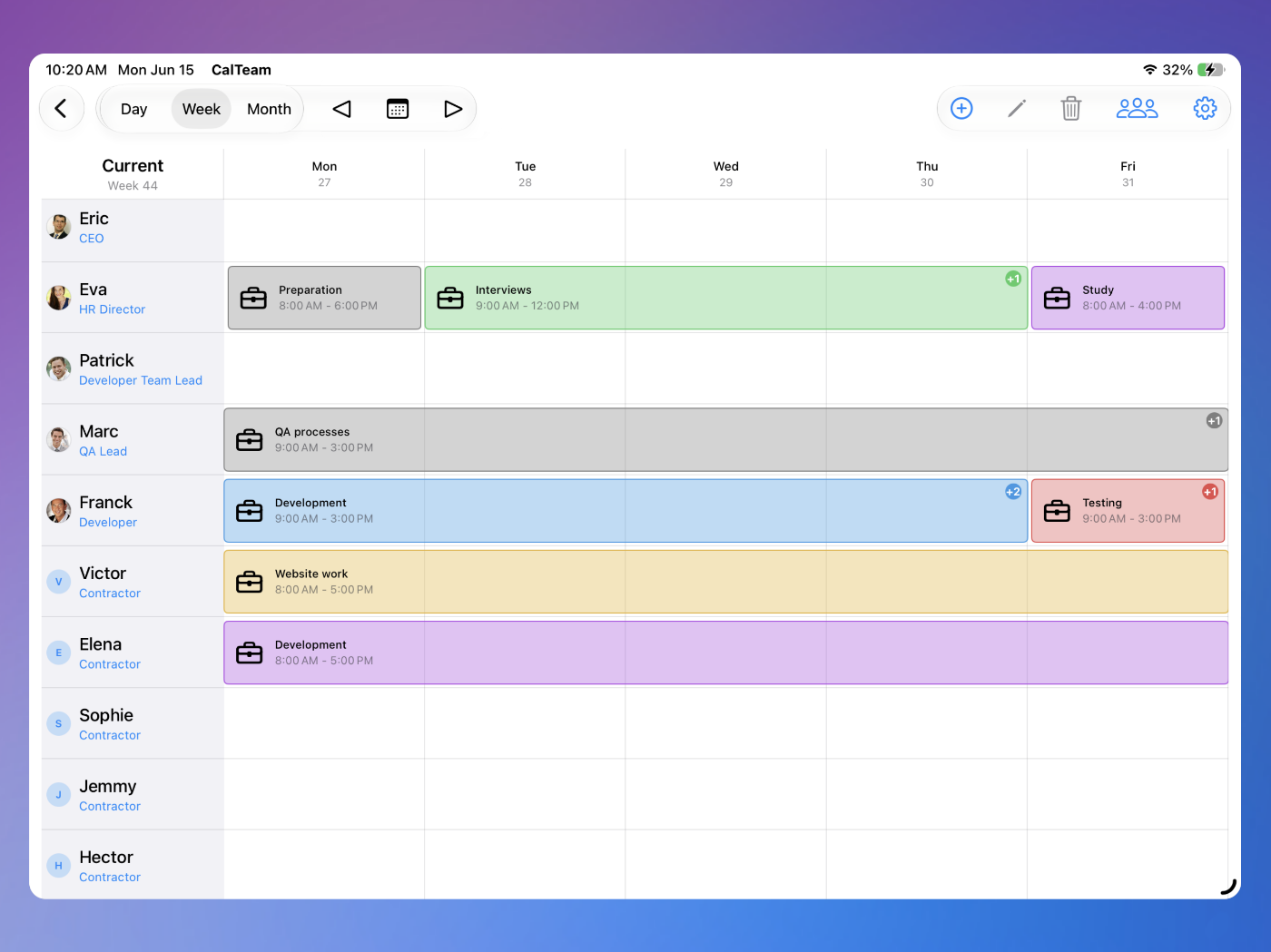This screenshot has height=952, width=1271.
Task: Go to next week with right triangle
Action: (453, 109)
